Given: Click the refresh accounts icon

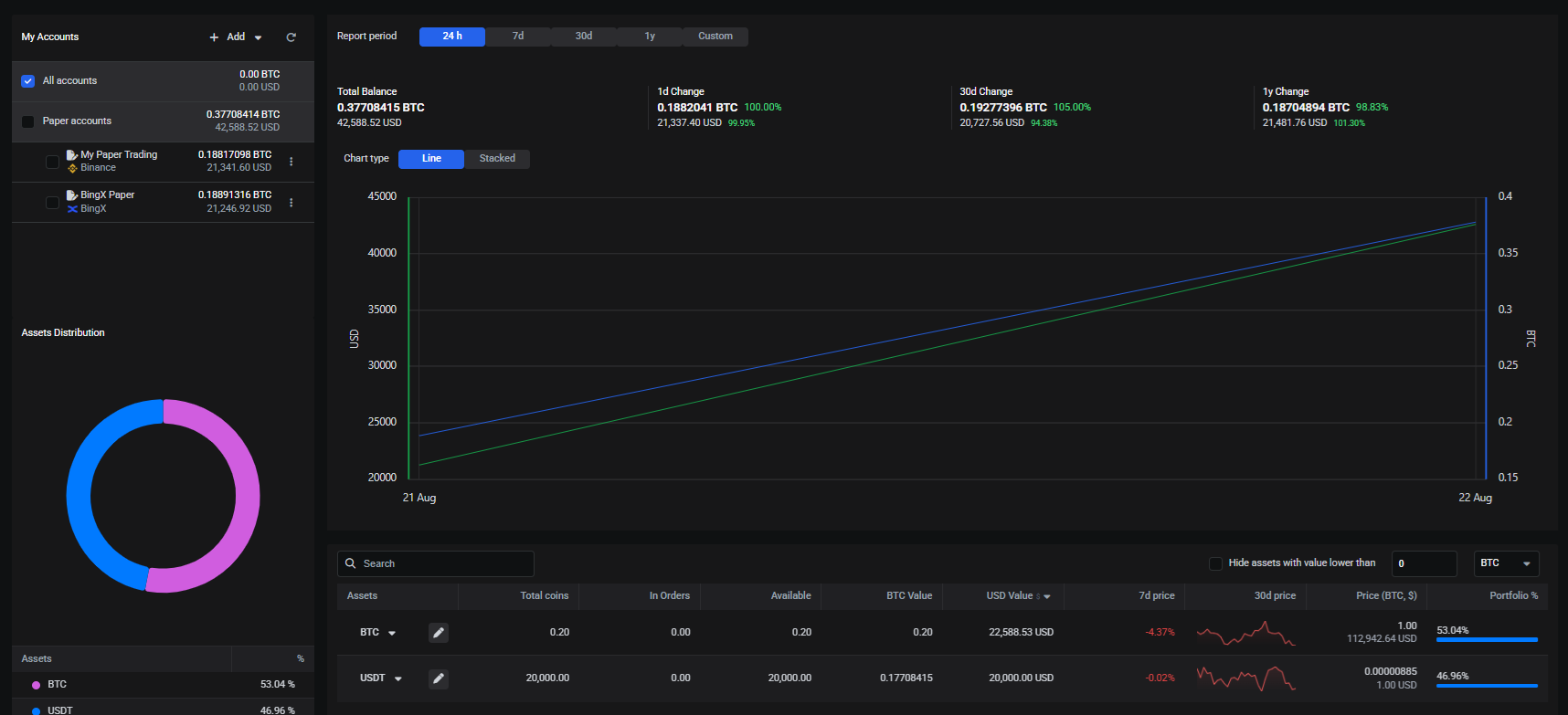Looking at the screenshot, I should pyautogui.click(x=291, y=37).
